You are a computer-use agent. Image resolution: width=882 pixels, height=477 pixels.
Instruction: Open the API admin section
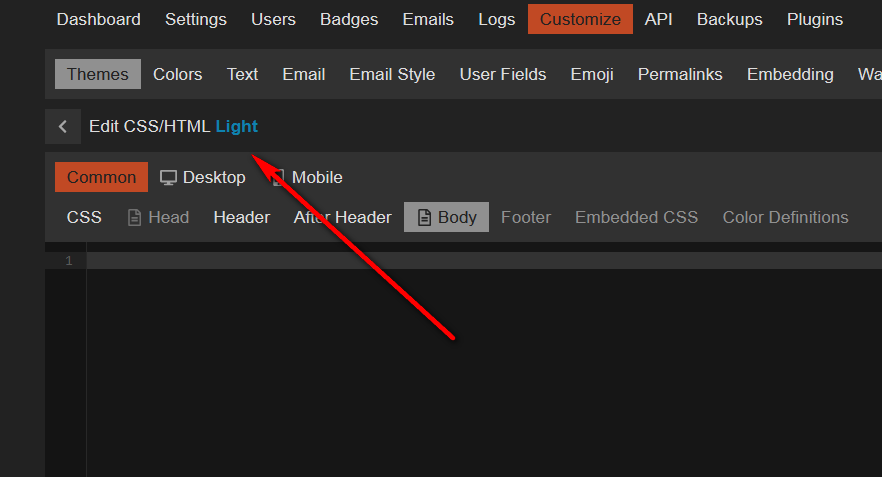point(658,19)
